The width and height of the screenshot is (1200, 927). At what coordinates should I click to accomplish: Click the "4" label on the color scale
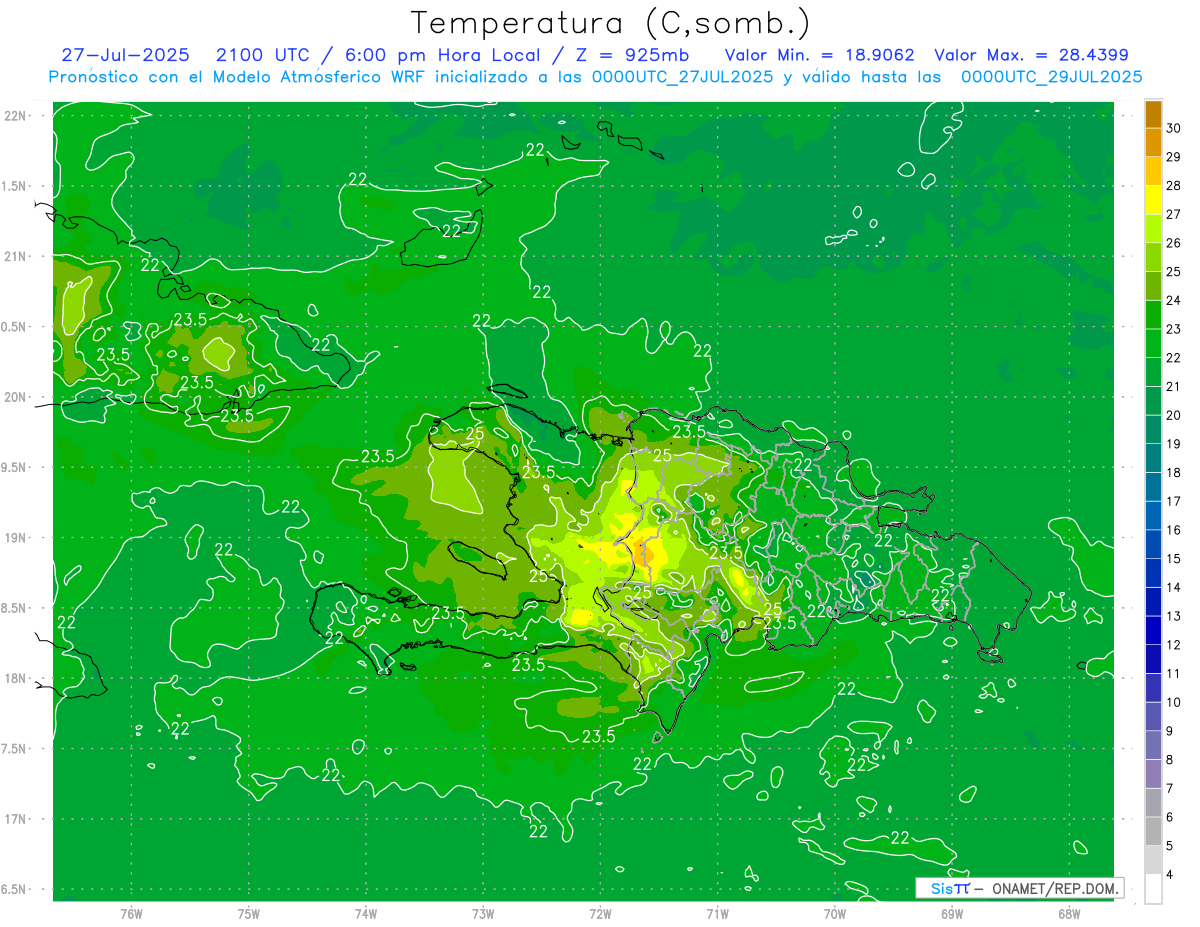pyautogui.click(x=1171, y=875)
